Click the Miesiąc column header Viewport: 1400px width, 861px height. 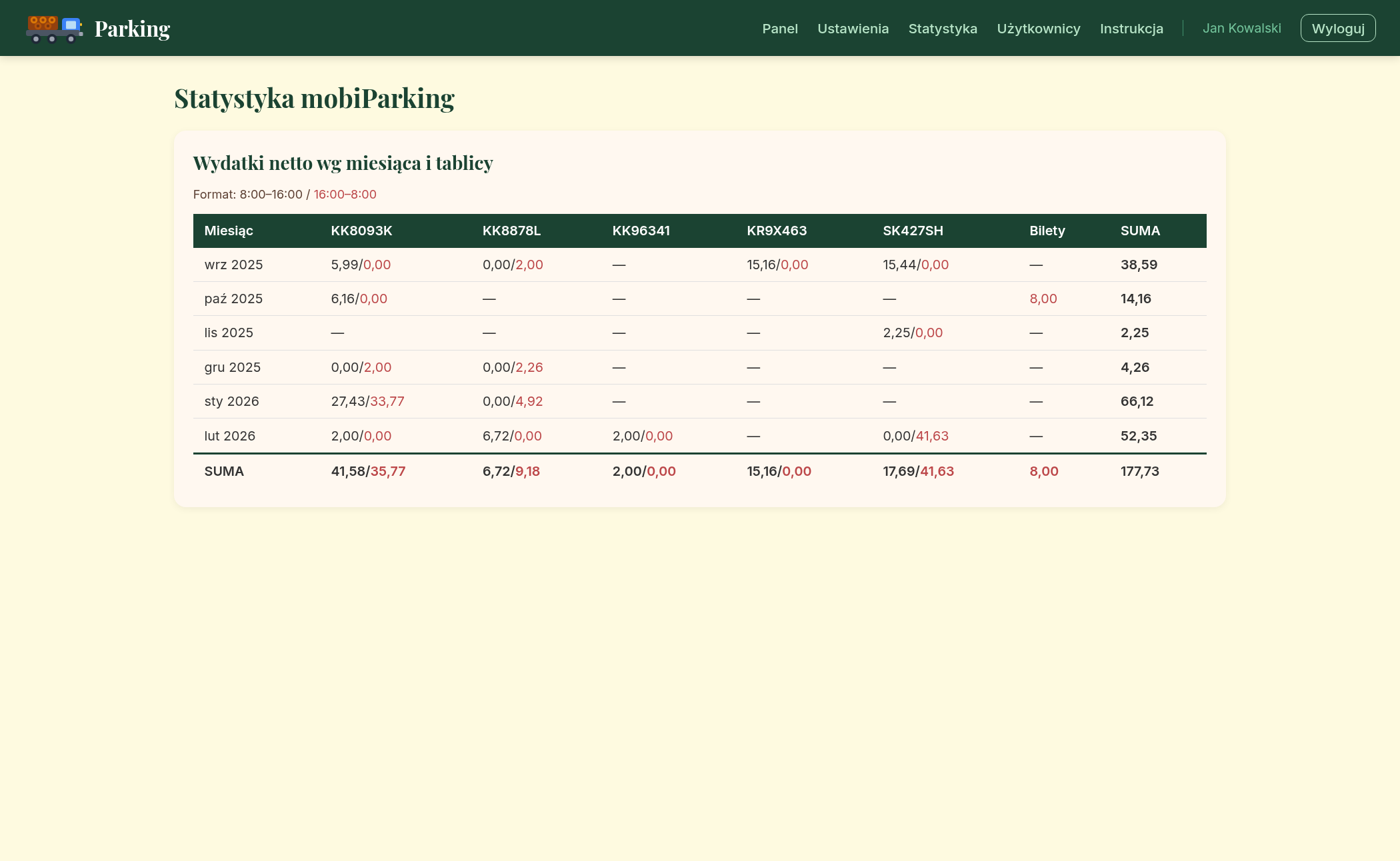tap(229, 231)
